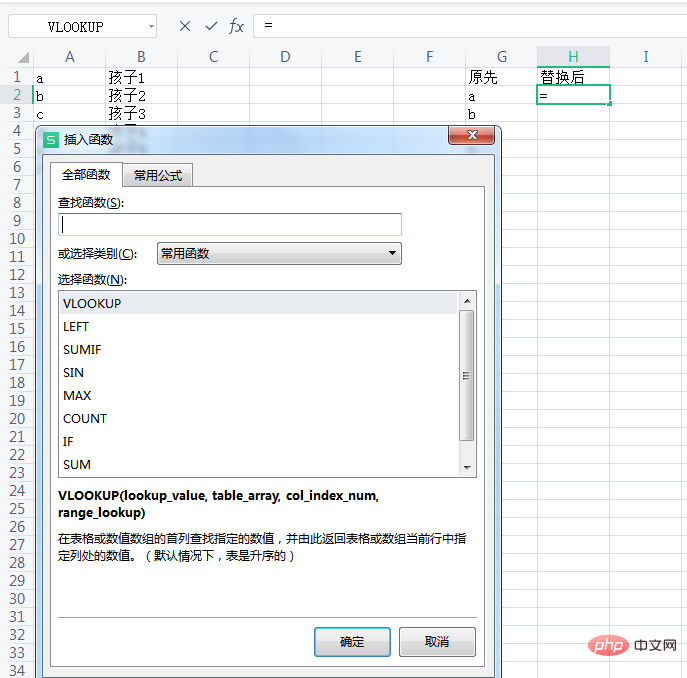Click the formula bar input

click(x=470, y=26)
